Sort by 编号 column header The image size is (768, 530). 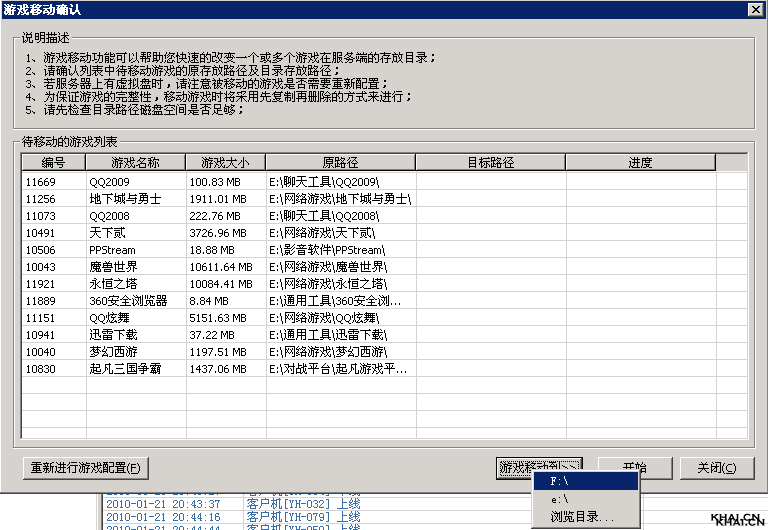pyautogui.click(x=54, y=163)
